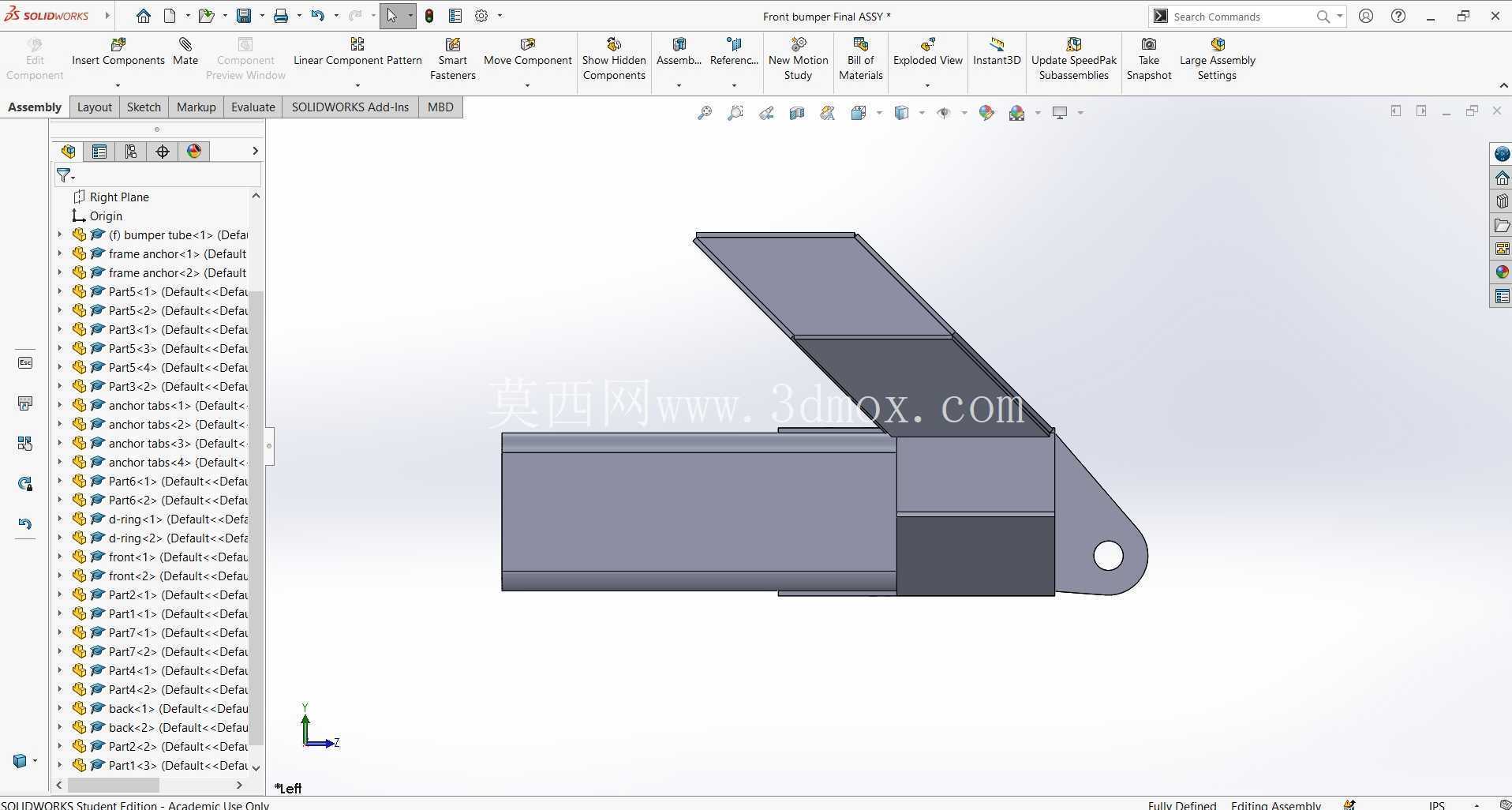Select Move Component tool
The height and width of the screenshot is (810, 1512).
527,52
